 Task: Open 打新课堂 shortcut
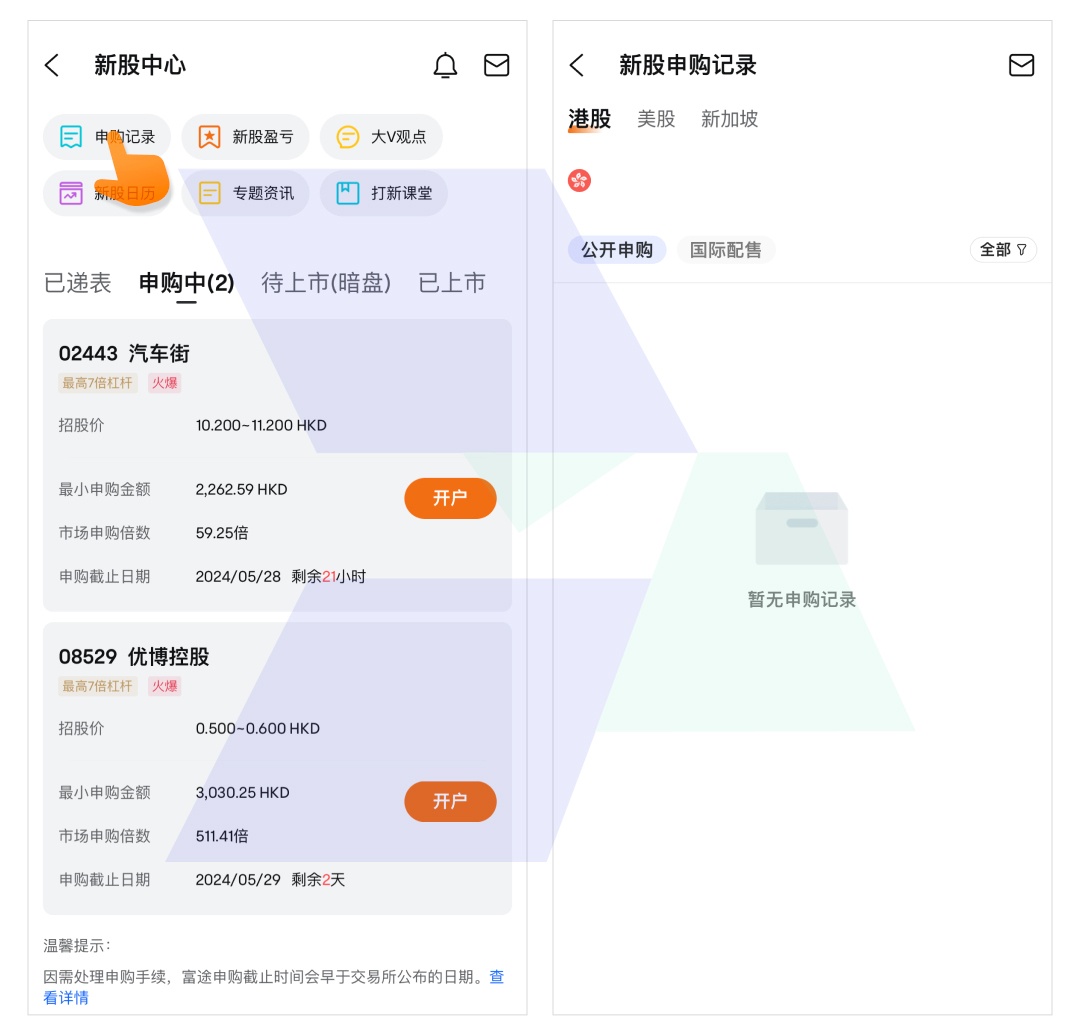click(384, 193)
